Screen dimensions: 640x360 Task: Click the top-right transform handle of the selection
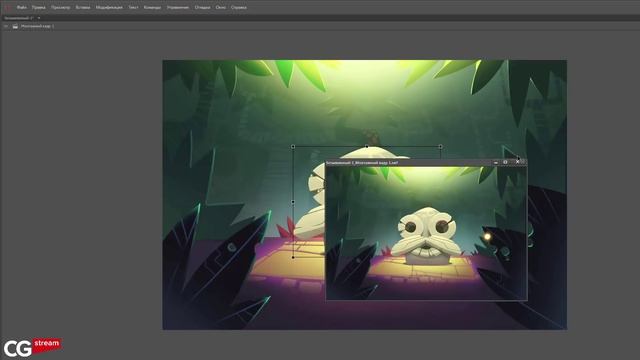tap(440, 147)
